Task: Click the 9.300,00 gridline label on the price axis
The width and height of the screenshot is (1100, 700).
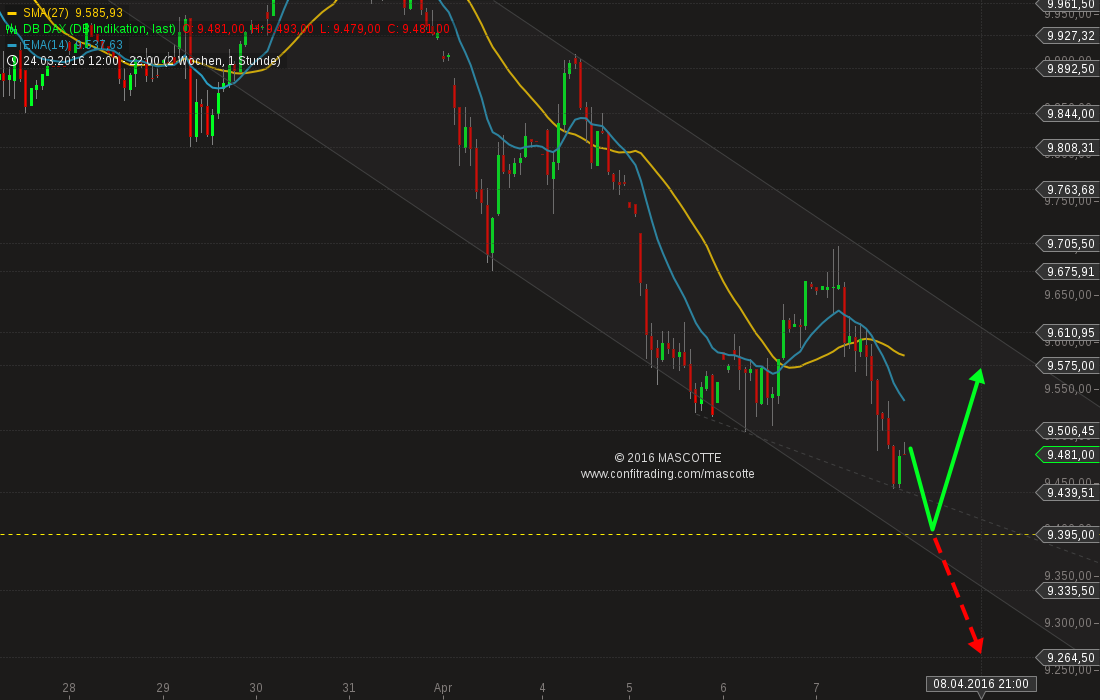Action: click(1068, 624)
